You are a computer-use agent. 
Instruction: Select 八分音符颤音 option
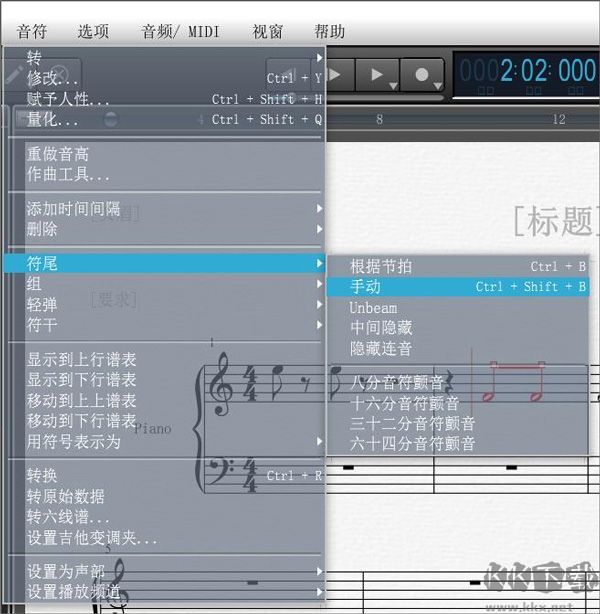pos(458,382)
